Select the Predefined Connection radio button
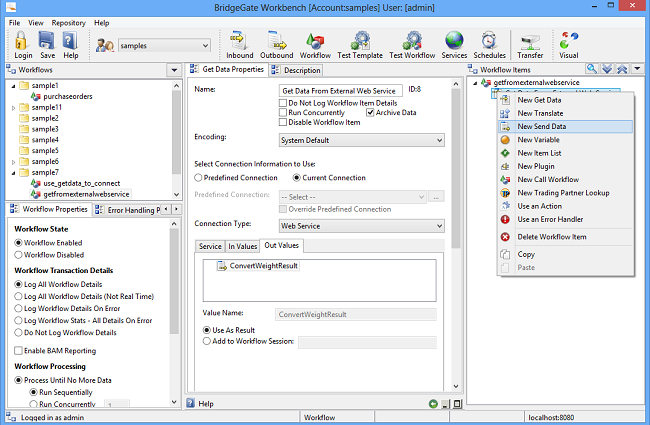Viewport: 650px width, 425px height. [199, 177]
